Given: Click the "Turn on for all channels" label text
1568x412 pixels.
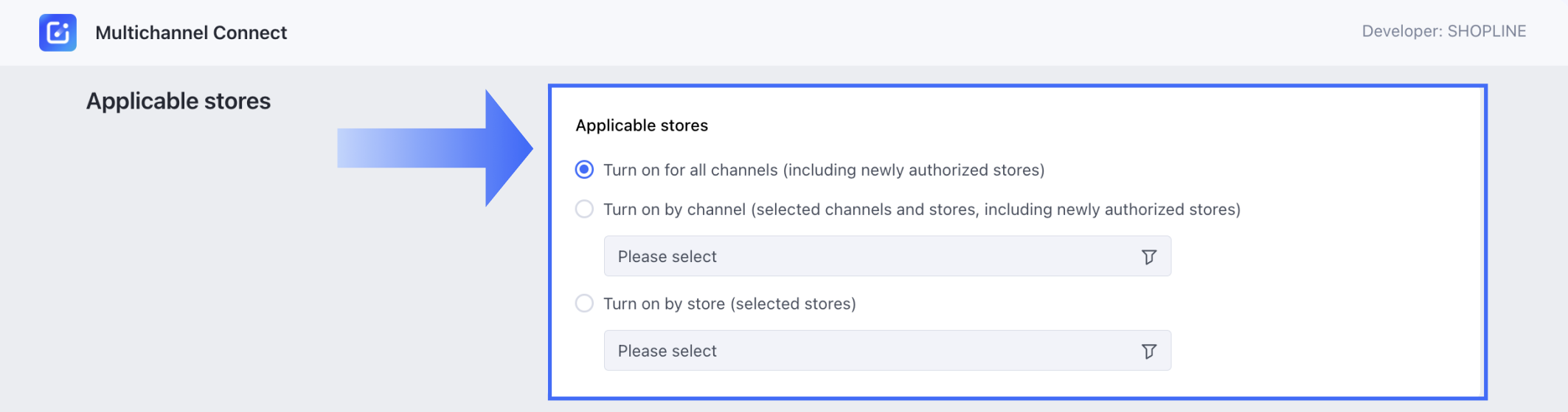Looking at the screenshot, I should pos(691,171).
